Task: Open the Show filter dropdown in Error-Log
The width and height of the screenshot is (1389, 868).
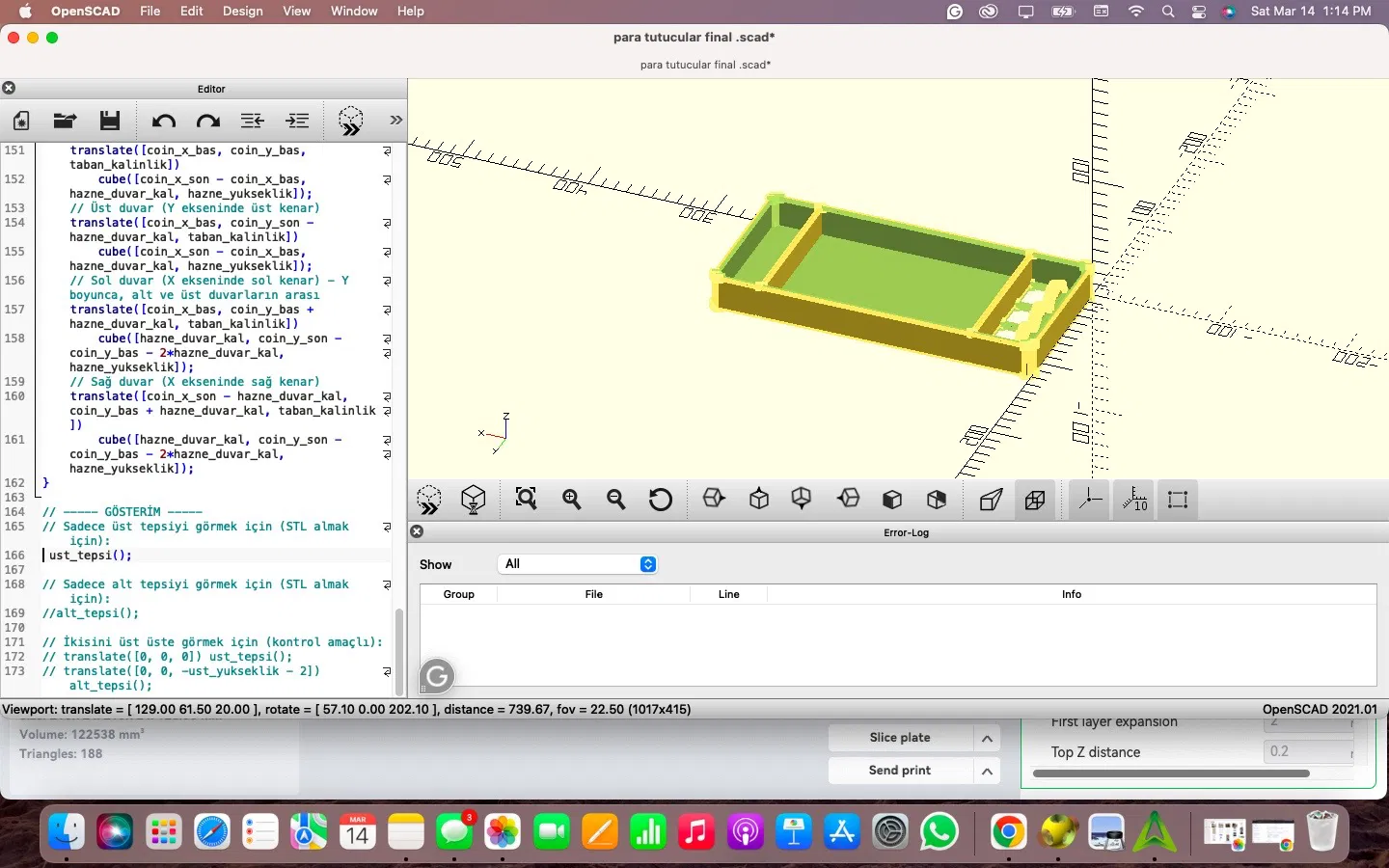Action: point(579,564)
